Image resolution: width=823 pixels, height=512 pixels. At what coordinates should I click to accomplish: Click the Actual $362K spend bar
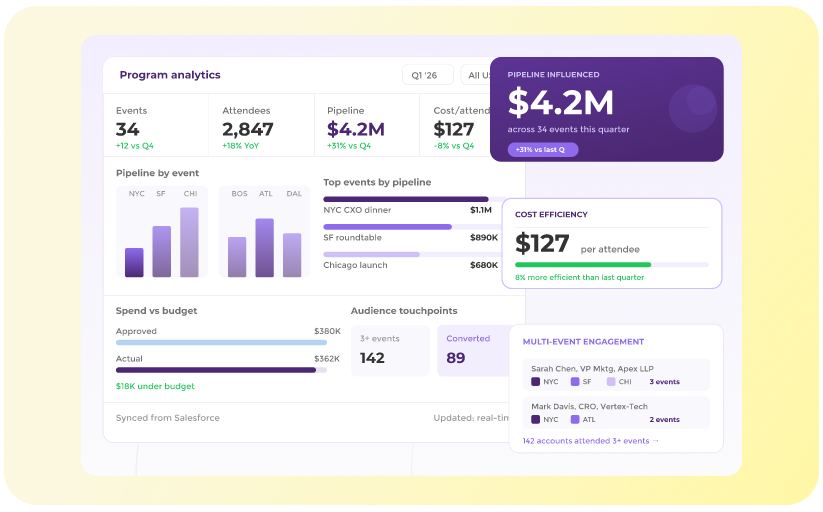pyautogui.click(x=221, y=370)
